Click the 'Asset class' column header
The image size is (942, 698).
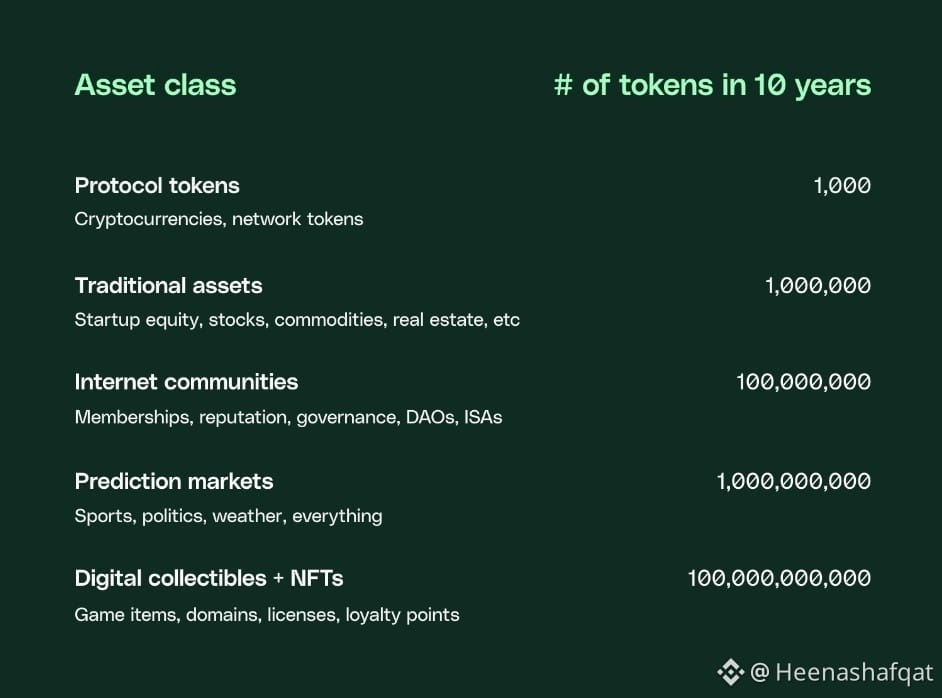pos(156,85)
